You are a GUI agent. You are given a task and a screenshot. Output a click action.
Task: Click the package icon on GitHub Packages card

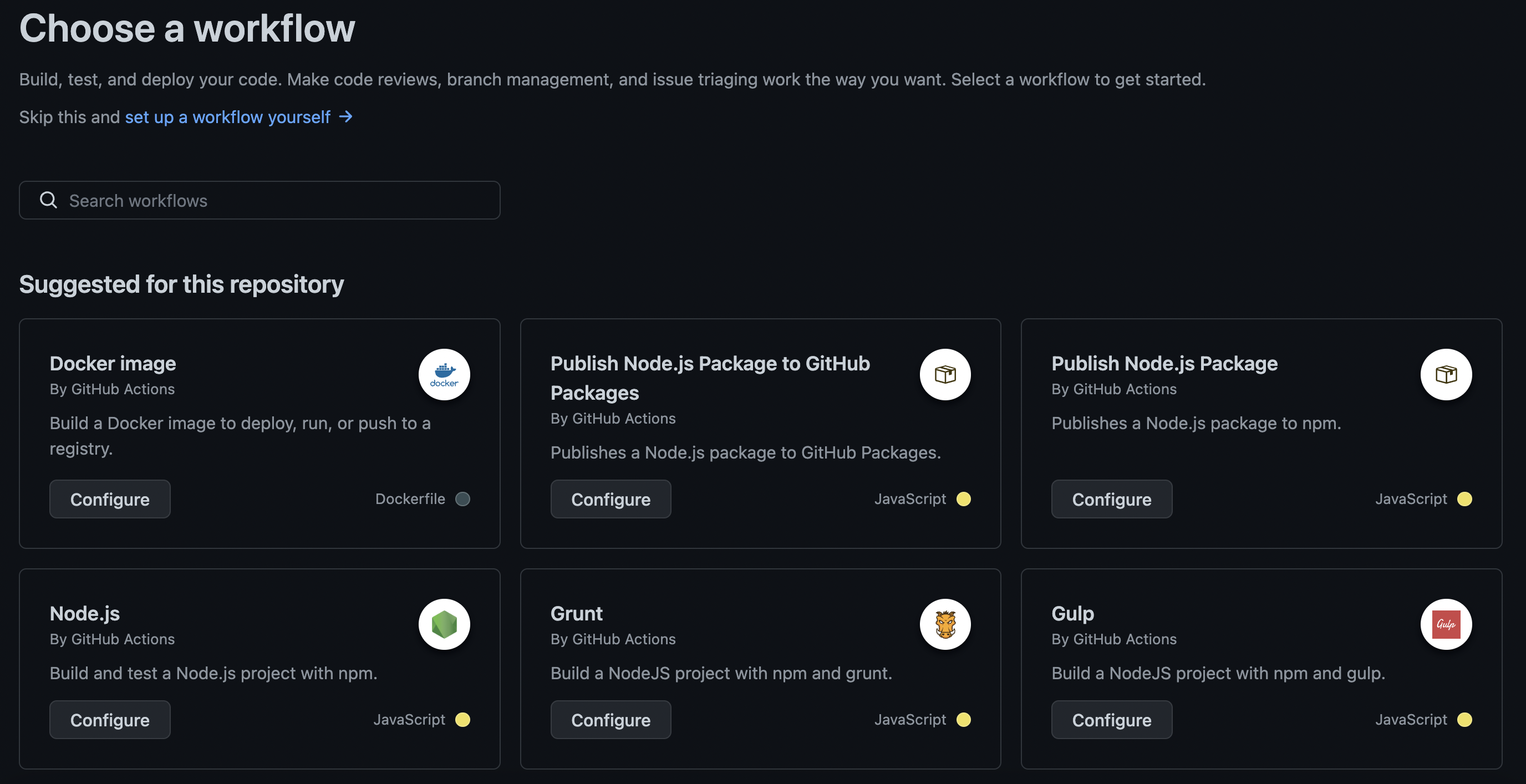[x=945, y=374]
